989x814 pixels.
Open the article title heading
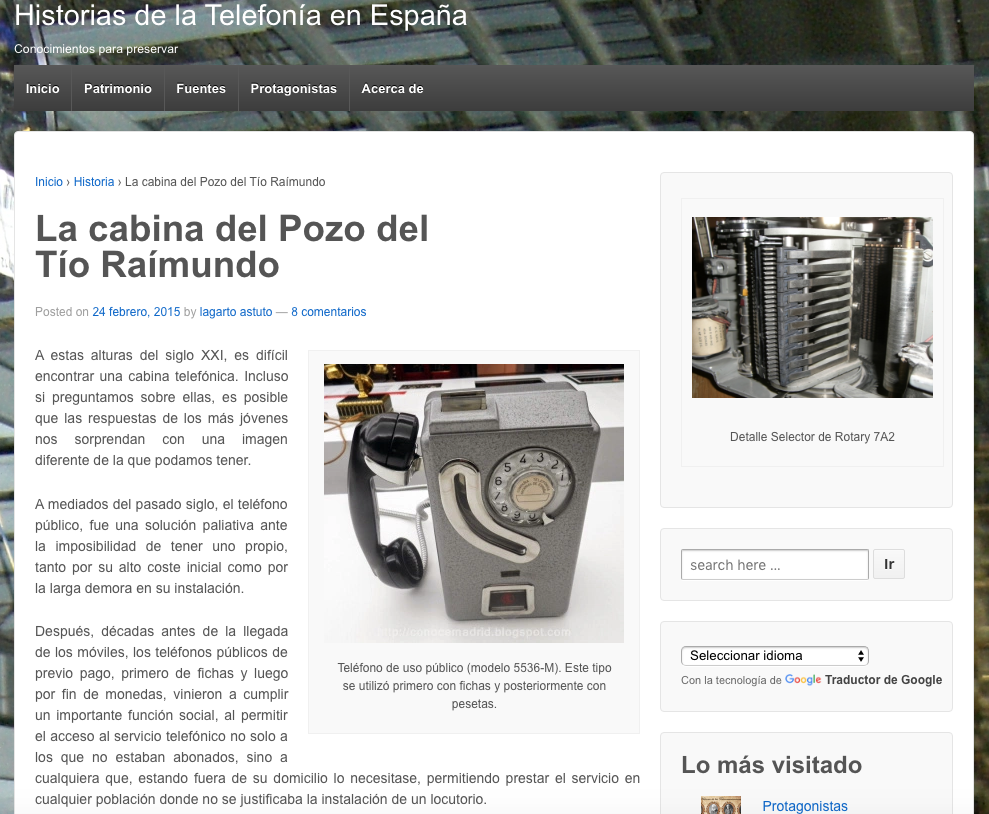point(232,247)
